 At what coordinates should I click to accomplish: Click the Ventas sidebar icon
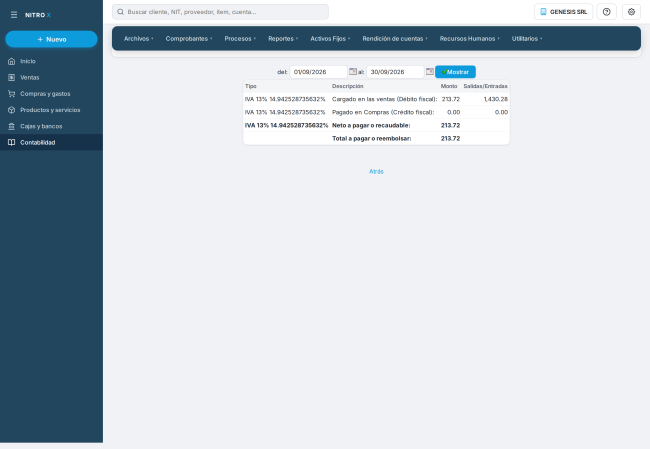[12, 78]
